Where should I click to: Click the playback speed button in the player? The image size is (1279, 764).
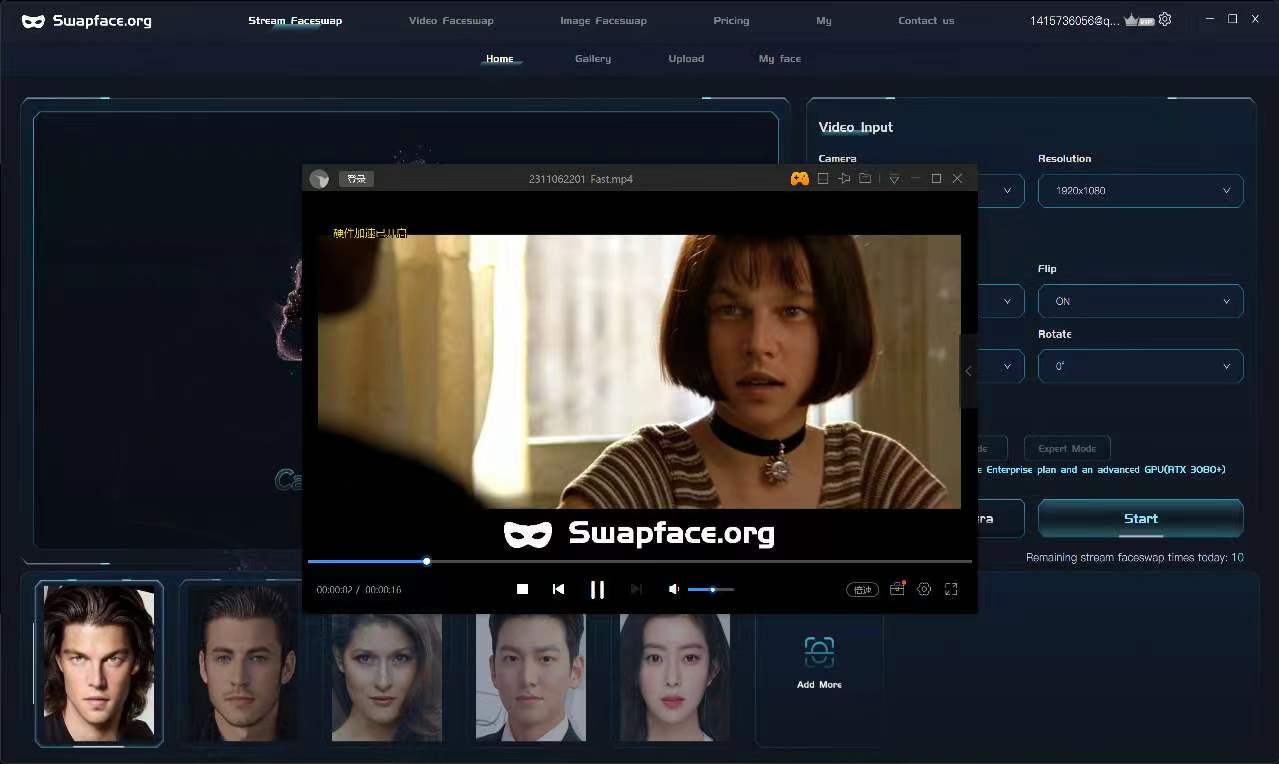tap(862, 590)
